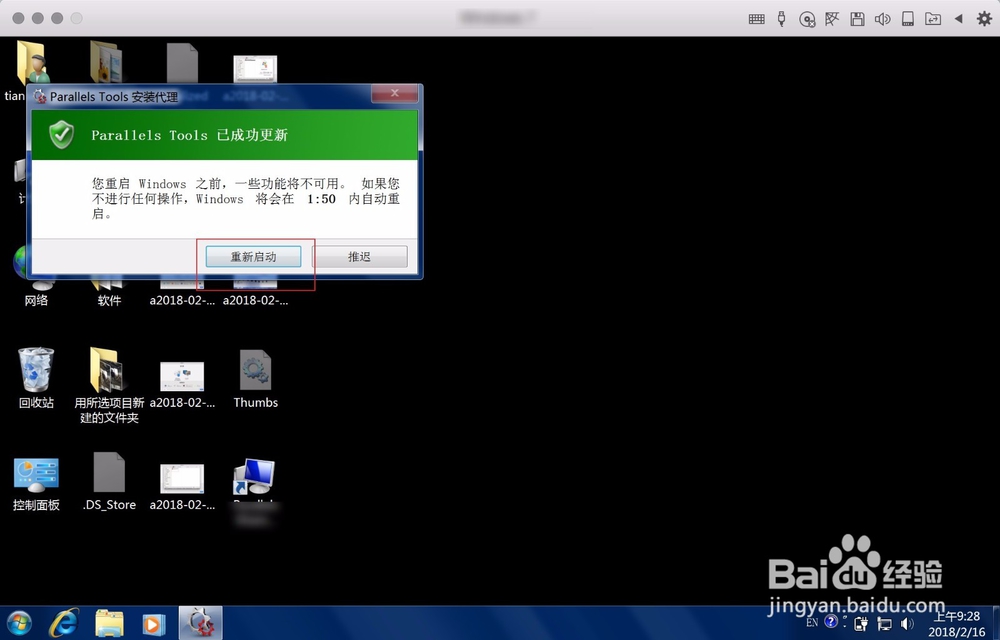Viewport: 1000px width, 640px height.
Task: Click the network monitor tray icon
Action: (885, 623)
